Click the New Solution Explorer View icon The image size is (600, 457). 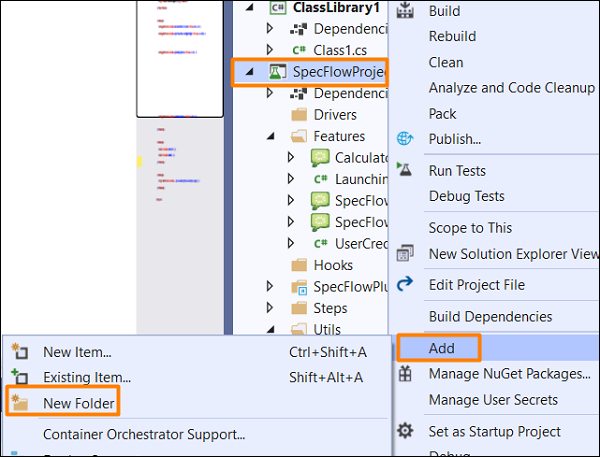click(x=405, y=253)
